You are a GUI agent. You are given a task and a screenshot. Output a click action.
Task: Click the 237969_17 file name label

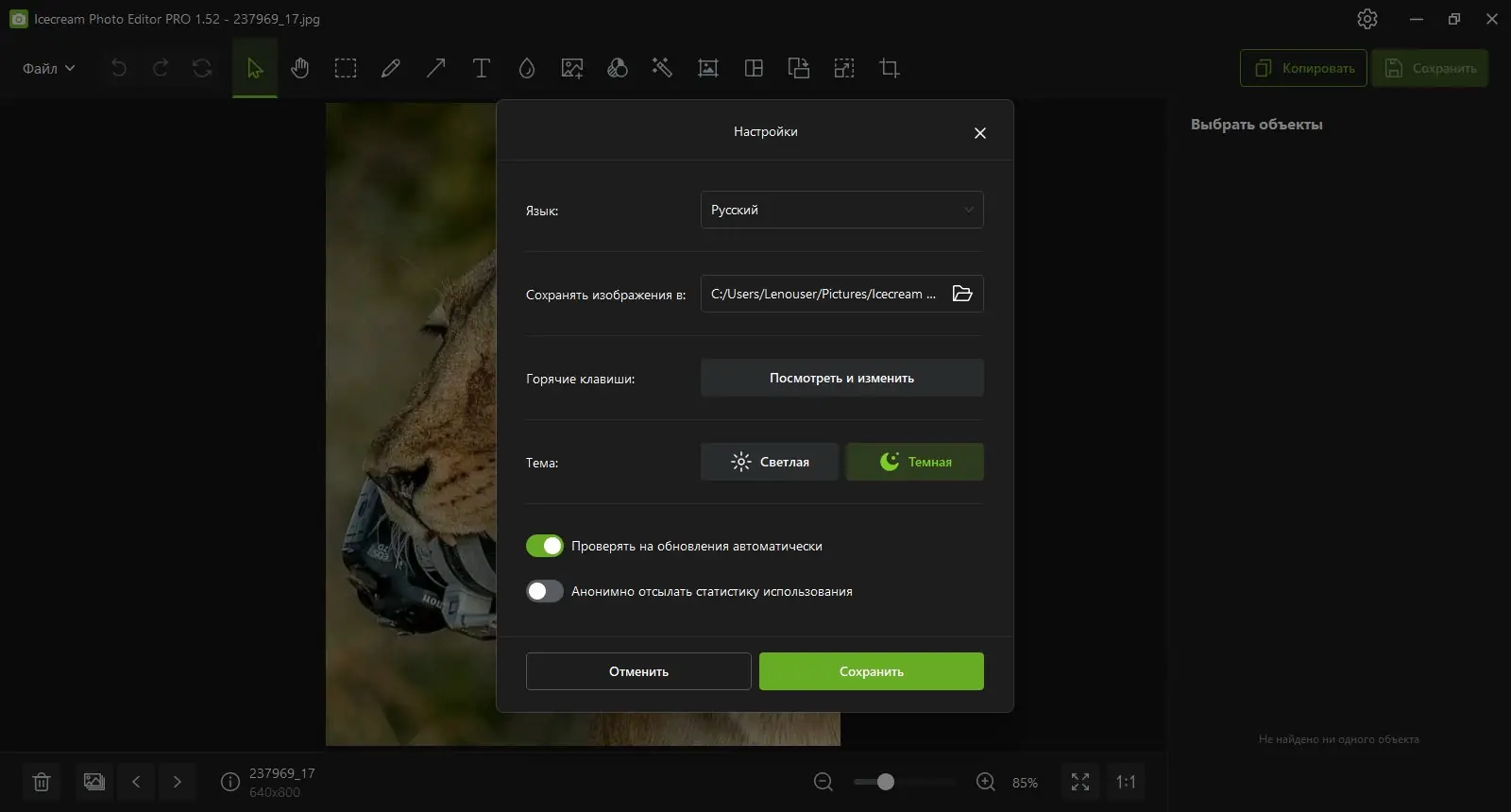coord(282,773)
